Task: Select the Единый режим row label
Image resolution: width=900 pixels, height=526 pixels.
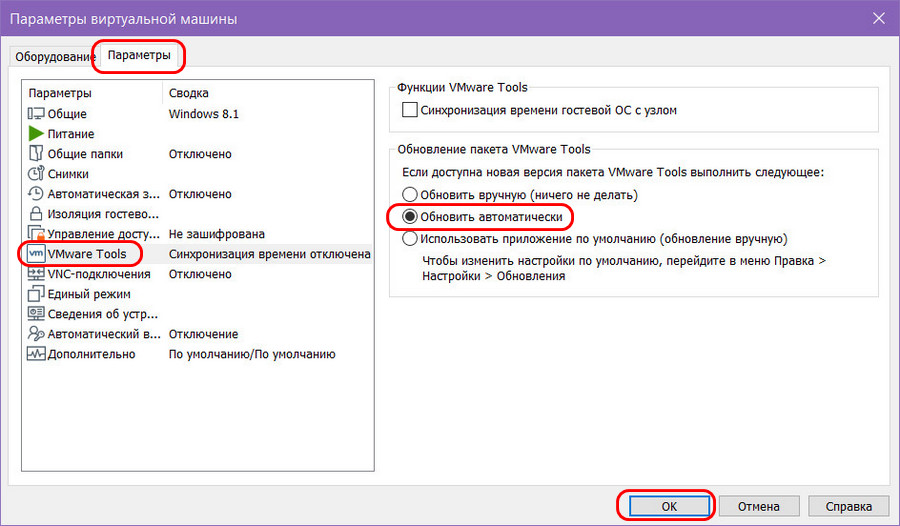Action: tap(89, 294)
